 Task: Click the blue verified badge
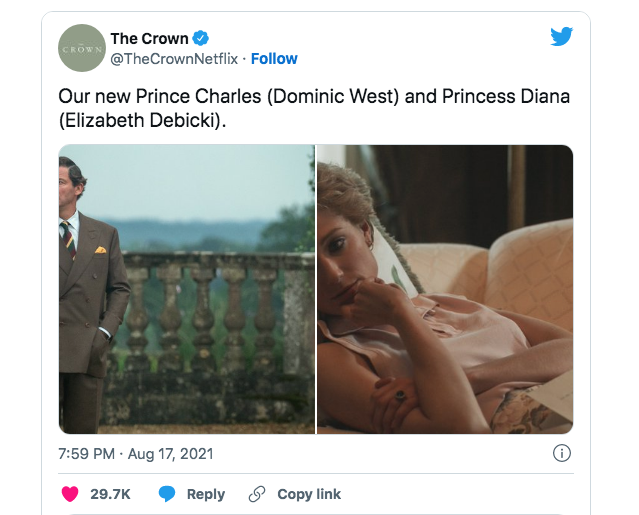click(201, 39)
